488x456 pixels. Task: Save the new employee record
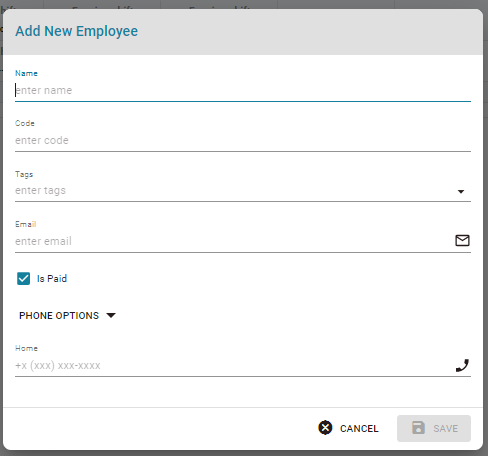point(434,428)
